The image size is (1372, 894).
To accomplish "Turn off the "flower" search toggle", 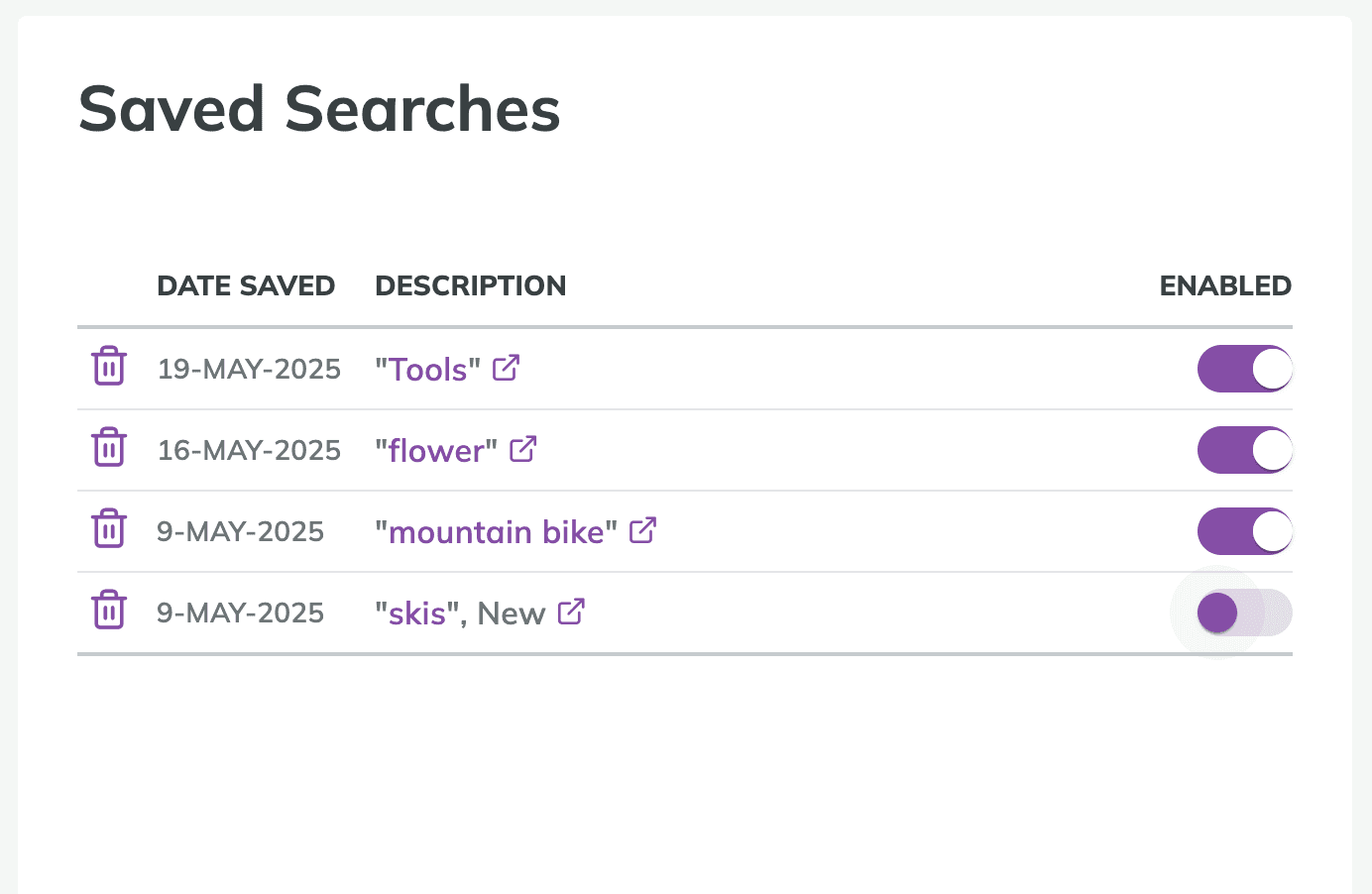I will click(x=1244, y=450).
